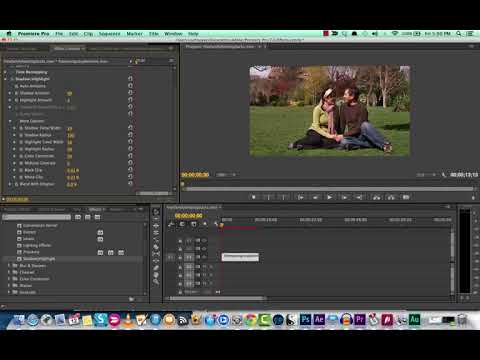This screenshot has width=480, height=360.
Task: Open the Program monitor zoom level dropdown
Action: [x=226, y=175]
